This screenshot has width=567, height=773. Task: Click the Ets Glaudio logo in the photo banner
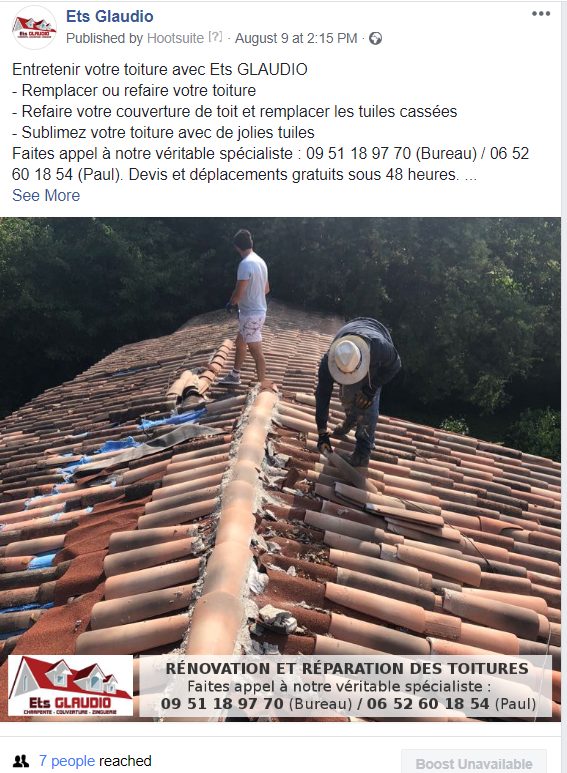click(x=71, y=686)
